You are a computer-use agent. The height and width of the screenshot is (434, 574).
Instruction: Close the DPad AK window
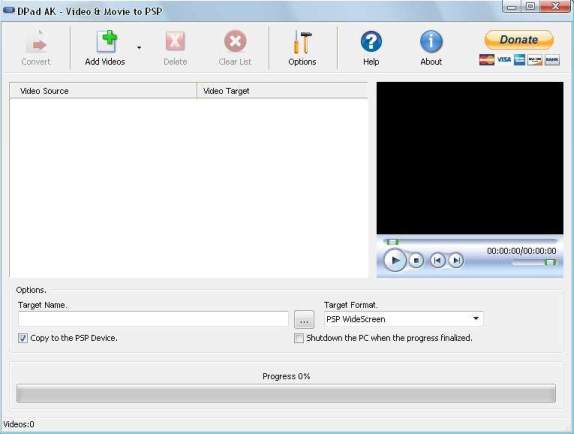click(555, 6)
